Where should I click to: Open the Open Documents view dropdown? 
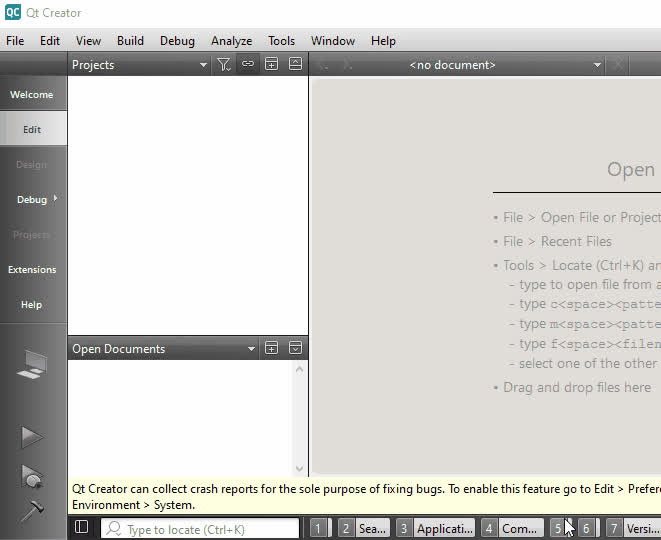164,349
